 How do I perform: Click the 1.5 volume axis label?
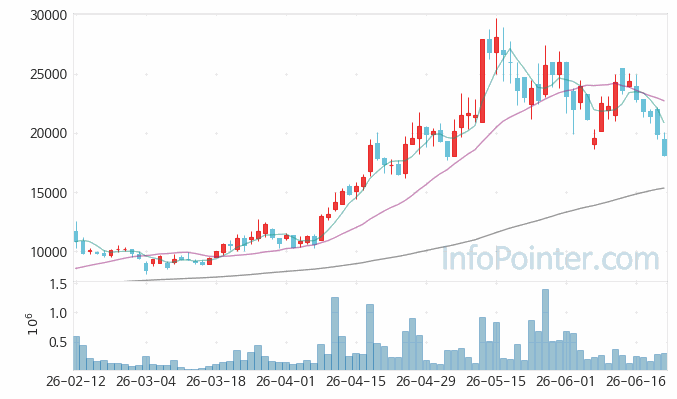(58, 285)
